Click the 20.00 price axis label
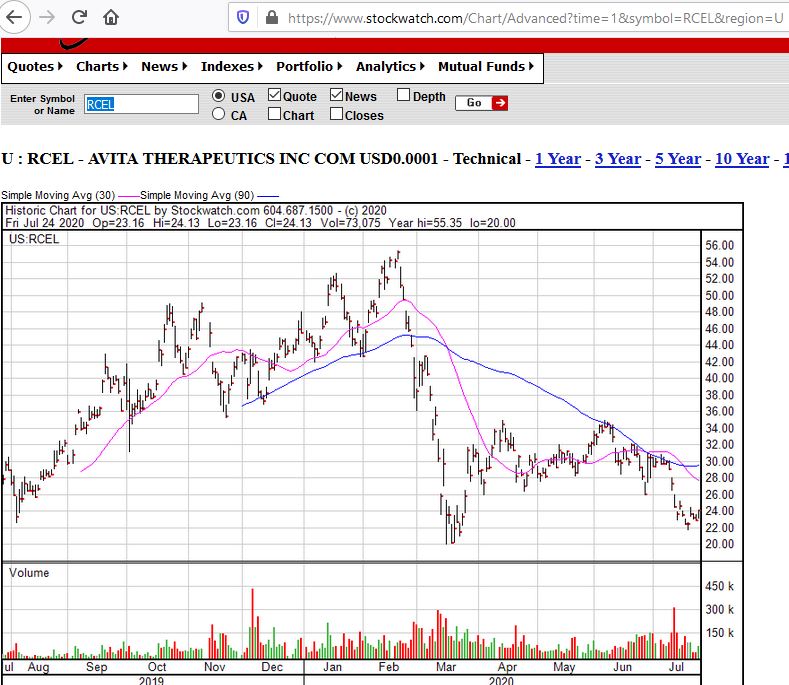Screen dimensions: 789x685 (x=720, y=544)
